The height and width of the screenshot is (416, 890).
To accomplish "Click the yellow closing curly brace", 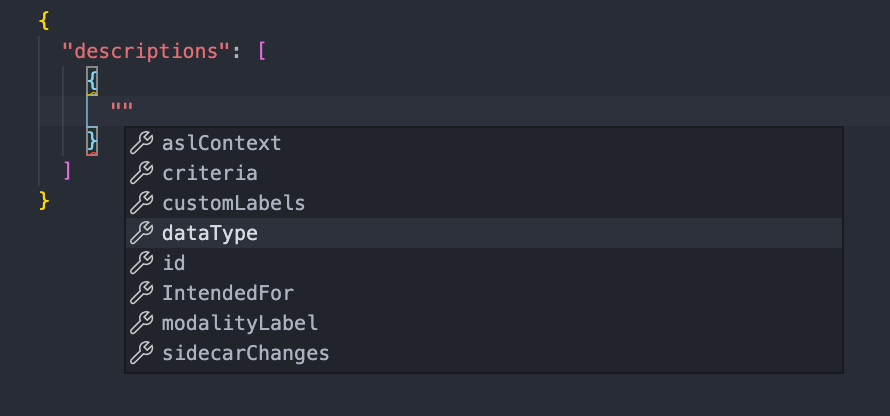I will [x=44, y=200].
